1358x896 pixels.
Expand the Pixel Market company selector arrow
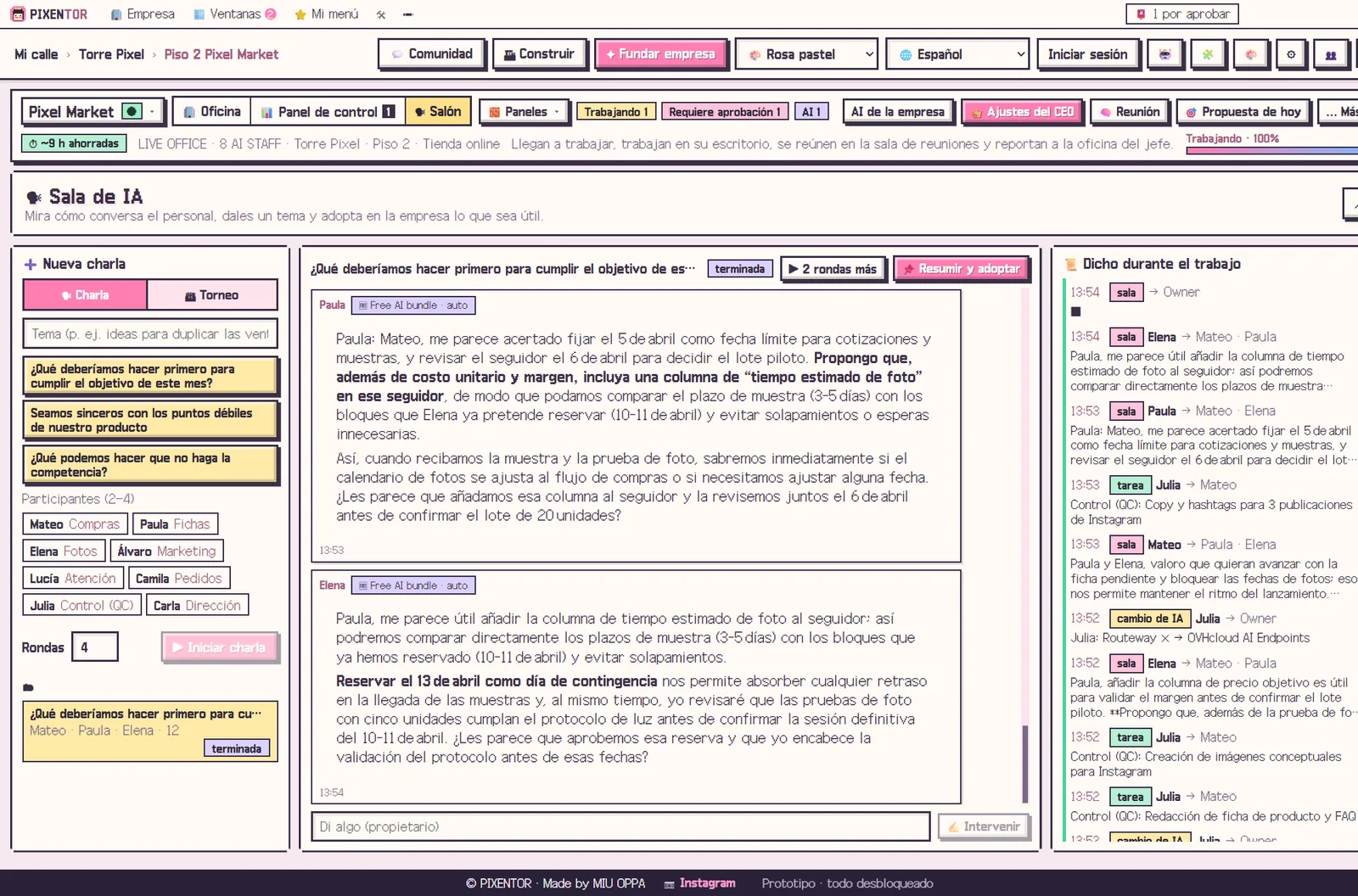(153, 111)
